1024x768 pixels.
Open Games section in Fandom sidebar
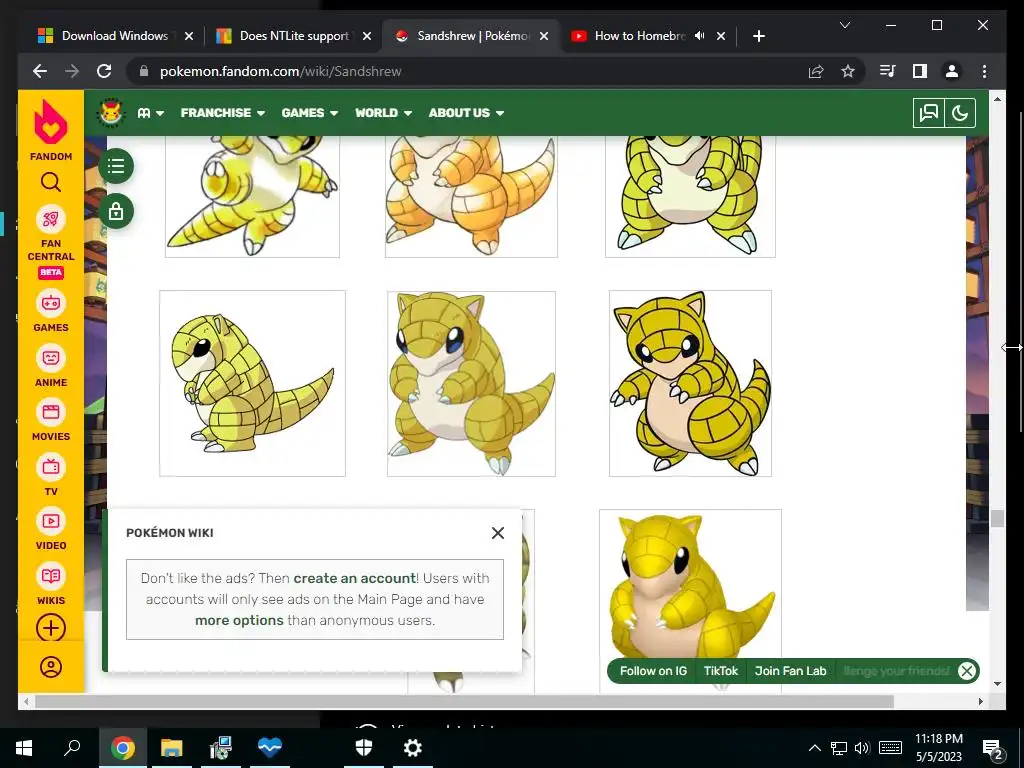[51, 312]
